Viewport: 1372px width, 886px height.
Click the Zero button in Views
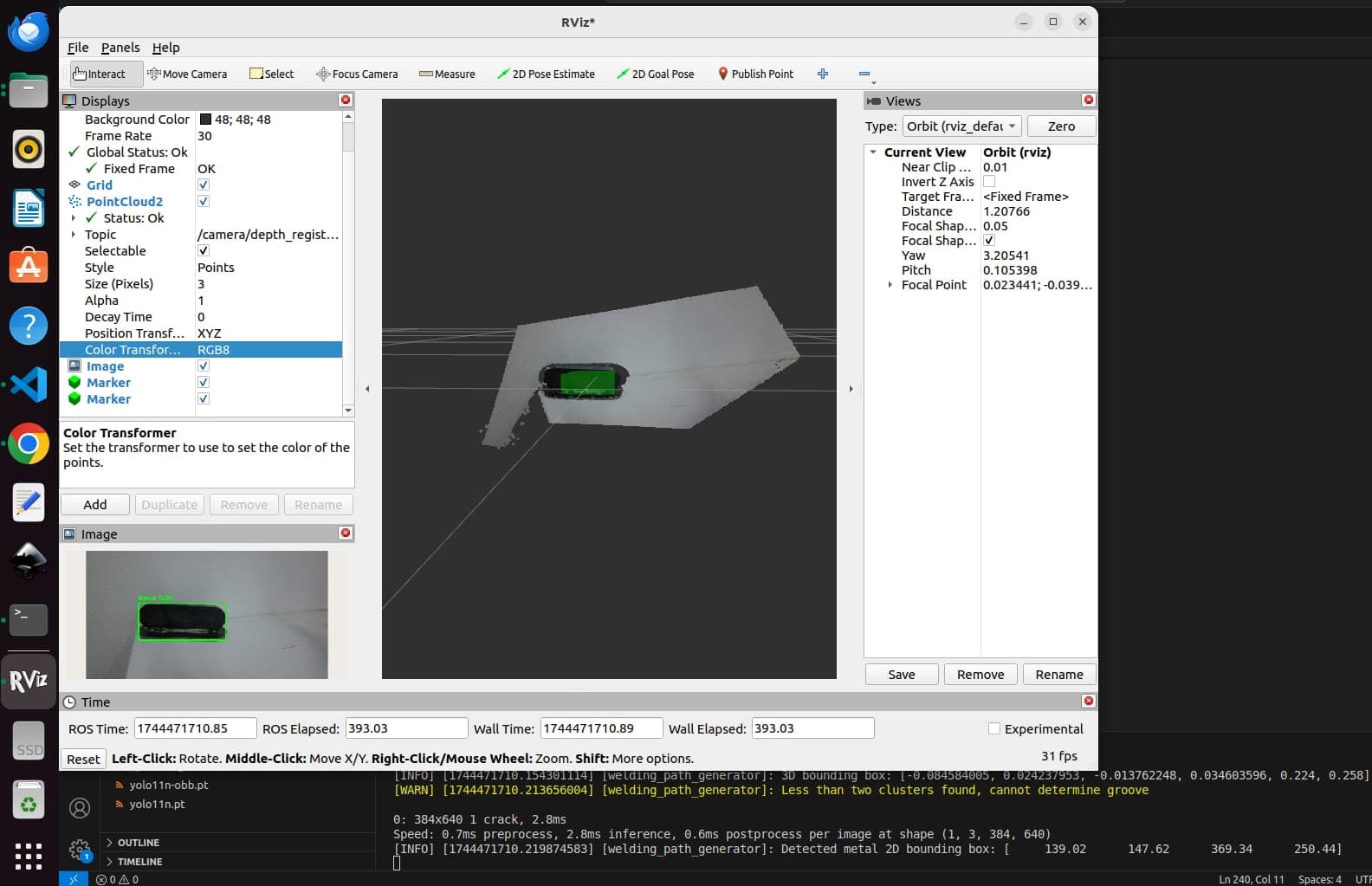pos(1061,126)
